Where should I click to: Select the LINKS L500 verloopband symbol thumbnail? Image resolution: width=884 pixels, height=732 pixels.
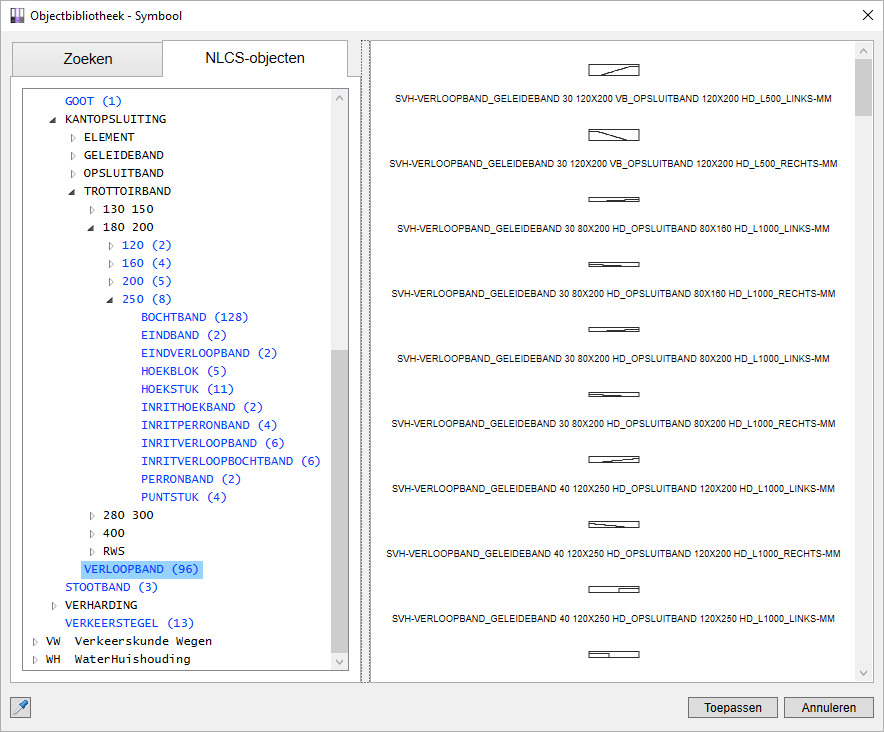[x=613, y=70]
